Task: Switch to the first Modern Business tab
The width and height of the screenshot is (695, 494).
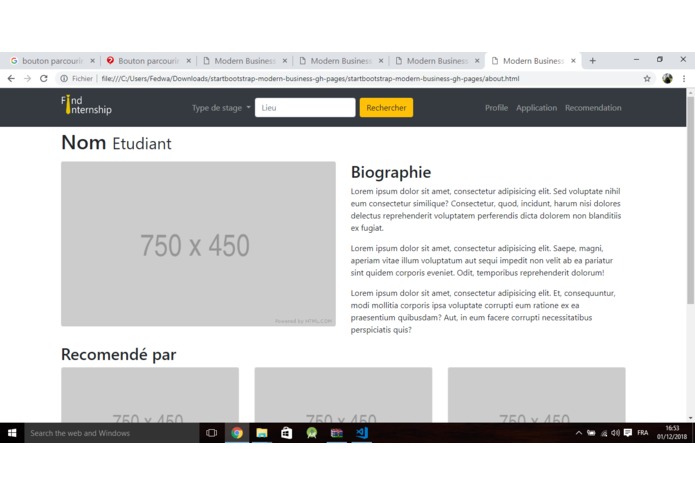Action: coord(243,61)
